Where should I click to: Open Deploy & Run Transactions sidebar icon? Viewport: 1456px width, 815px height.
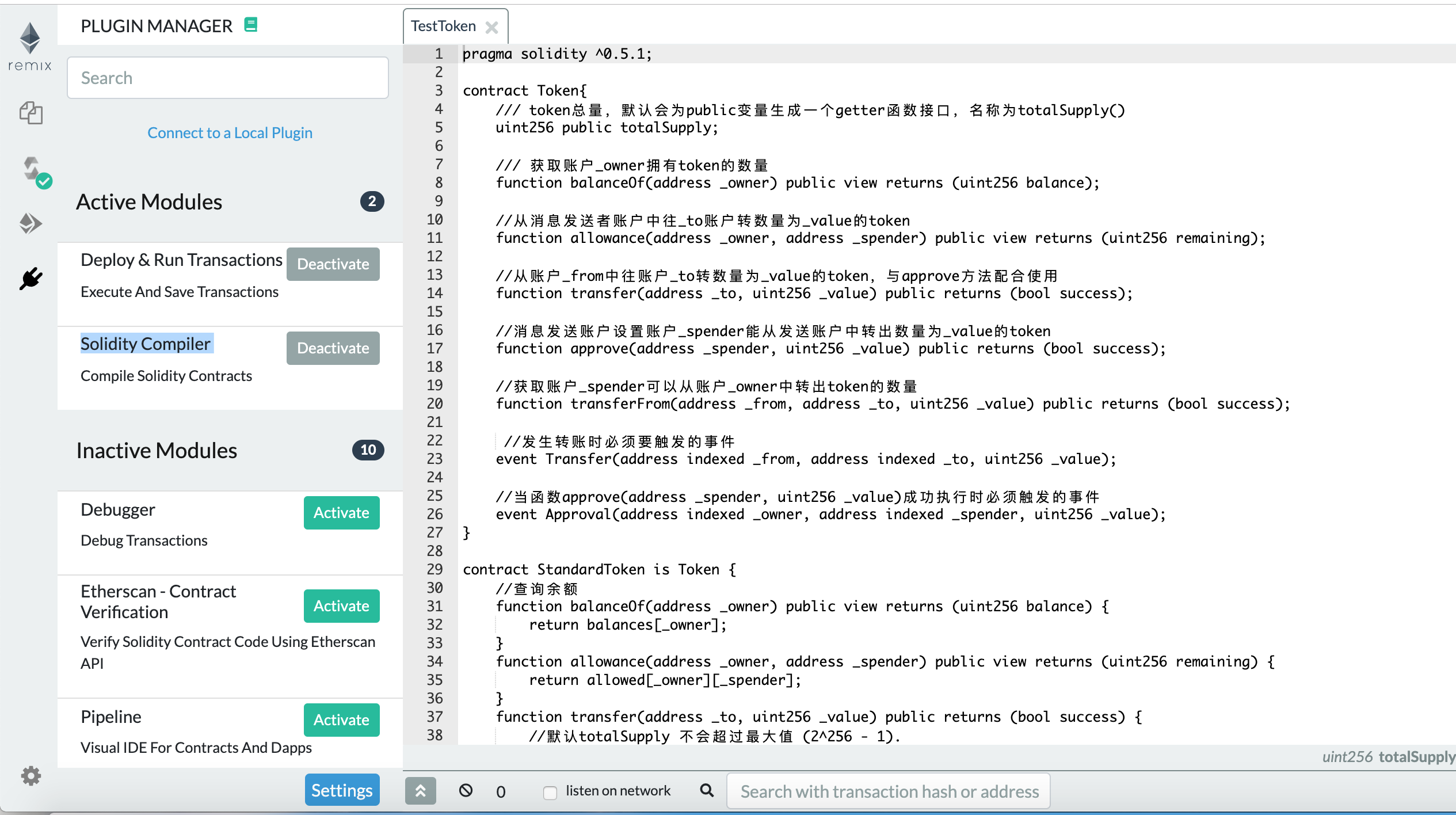(31, 223)
